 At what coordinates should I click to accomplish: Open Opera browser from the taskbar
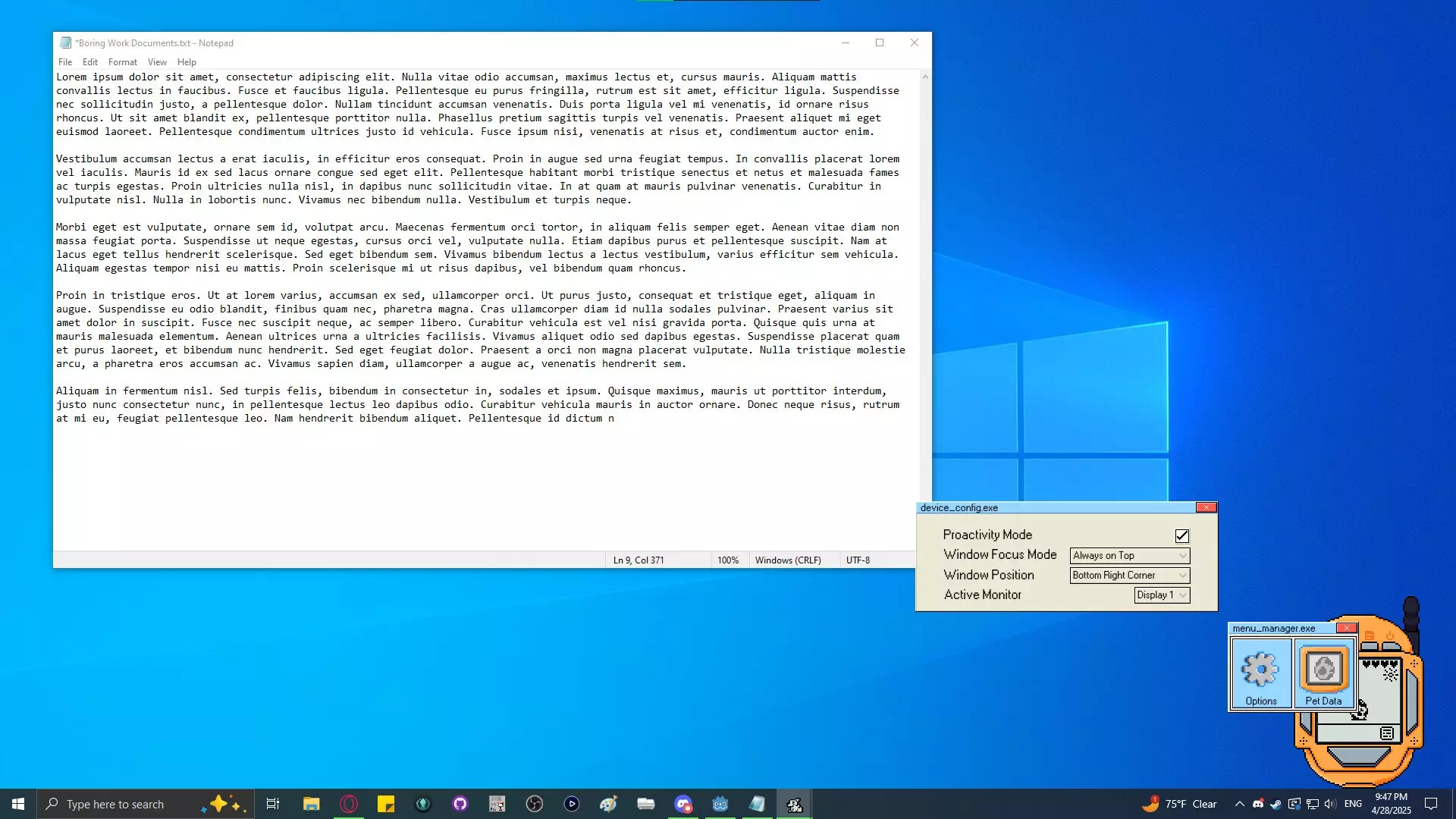pyautogui.click(x=349, y=804)
